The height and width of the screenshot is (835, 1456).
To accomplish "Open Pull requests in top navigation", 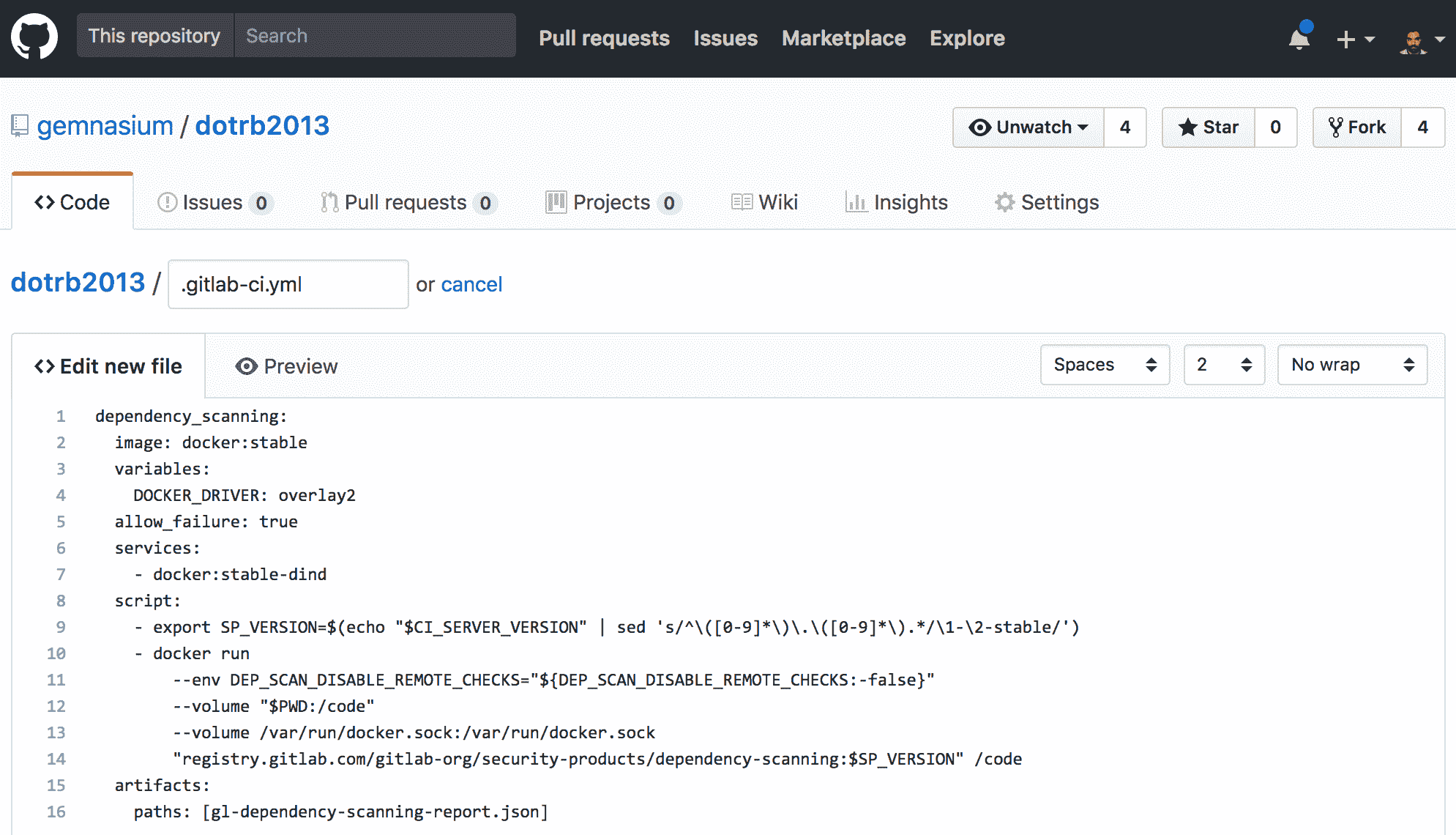I will pos(604,38).
